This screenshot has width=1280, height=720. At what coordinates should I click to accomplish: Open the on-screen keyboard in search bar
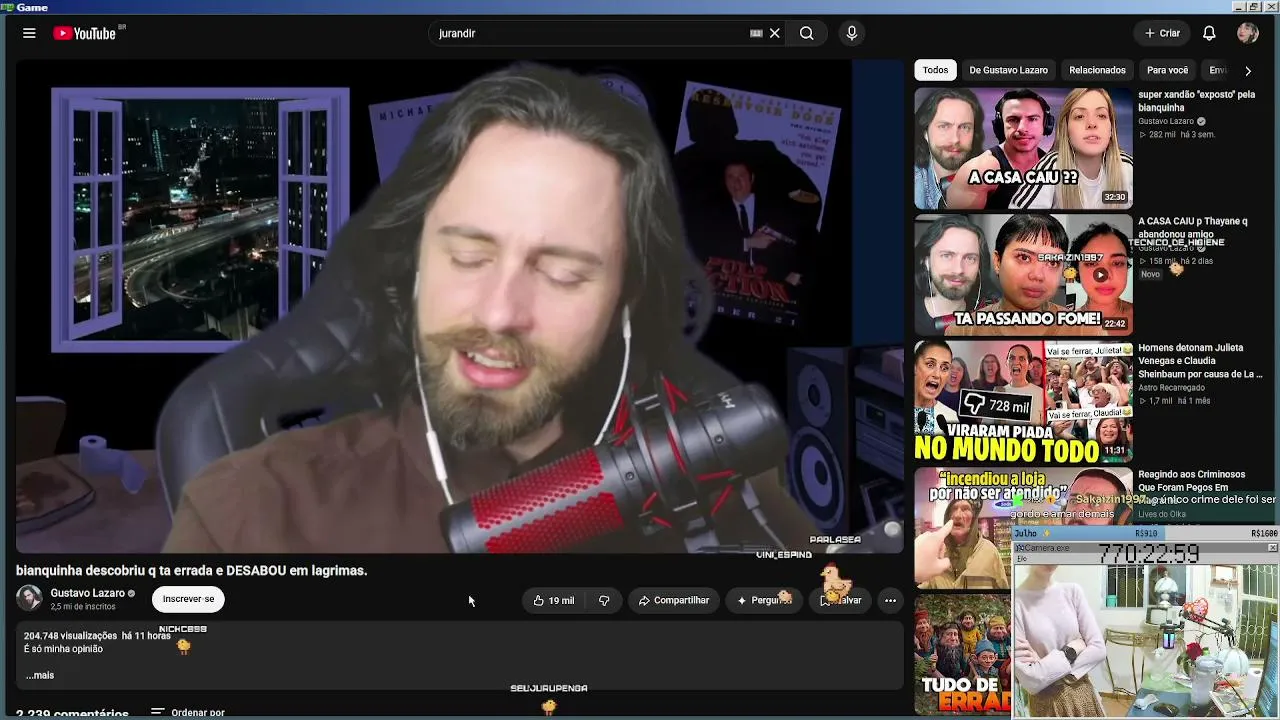756,33
